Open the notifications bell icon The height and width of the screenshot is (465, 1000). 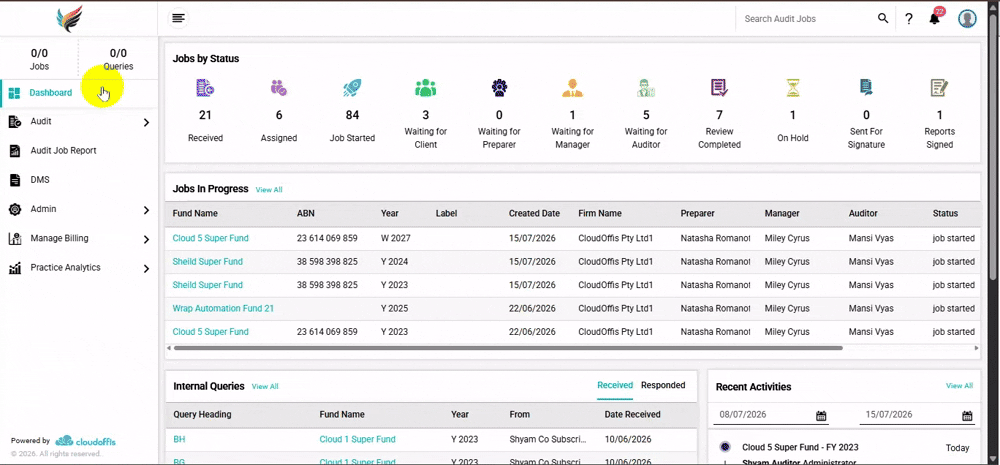coord(935,18)
